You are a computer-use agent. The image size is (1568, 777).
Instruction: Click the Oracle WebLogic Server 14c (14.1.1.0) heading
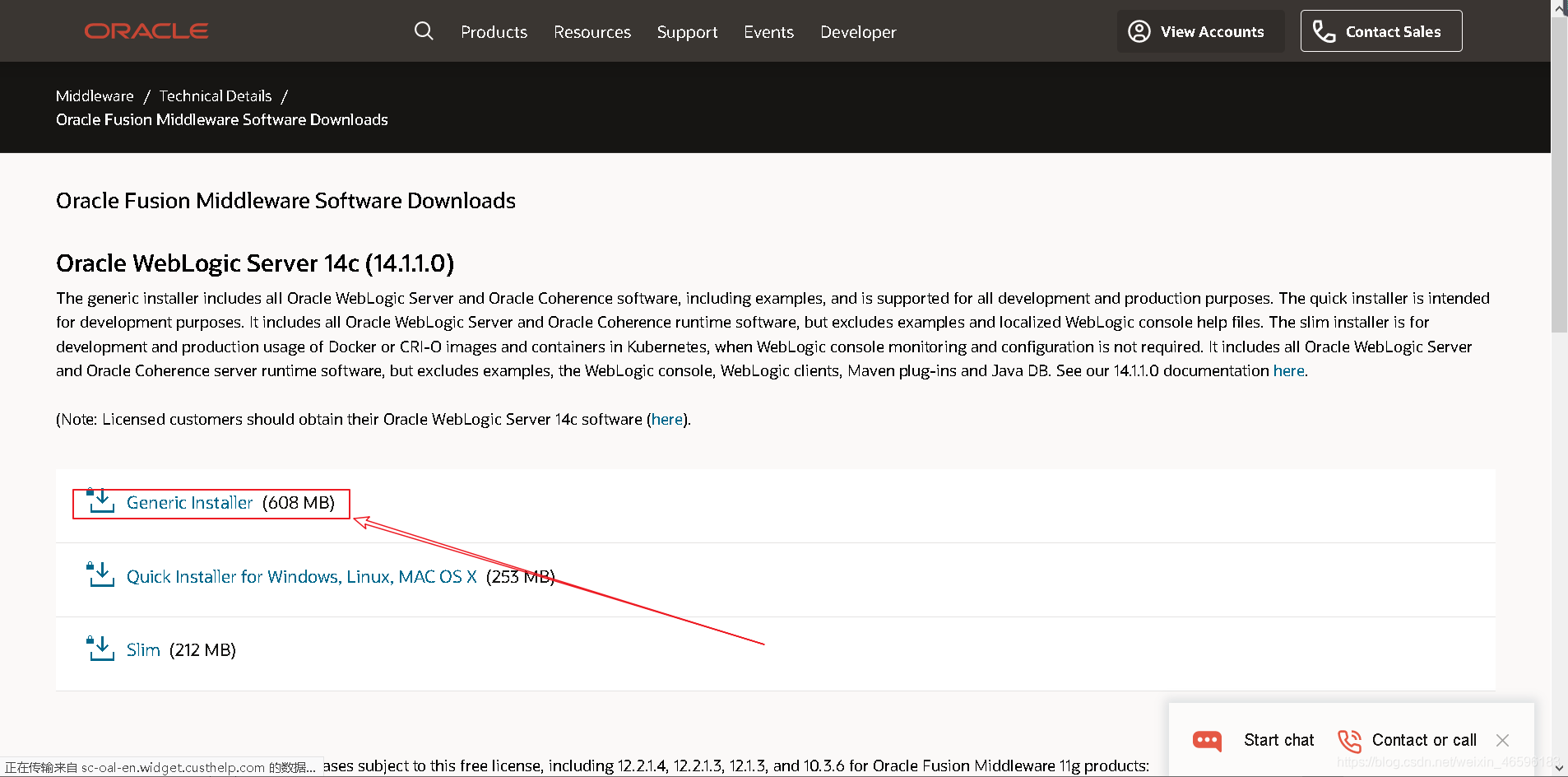pyautogui.click(x=255, y=263)
